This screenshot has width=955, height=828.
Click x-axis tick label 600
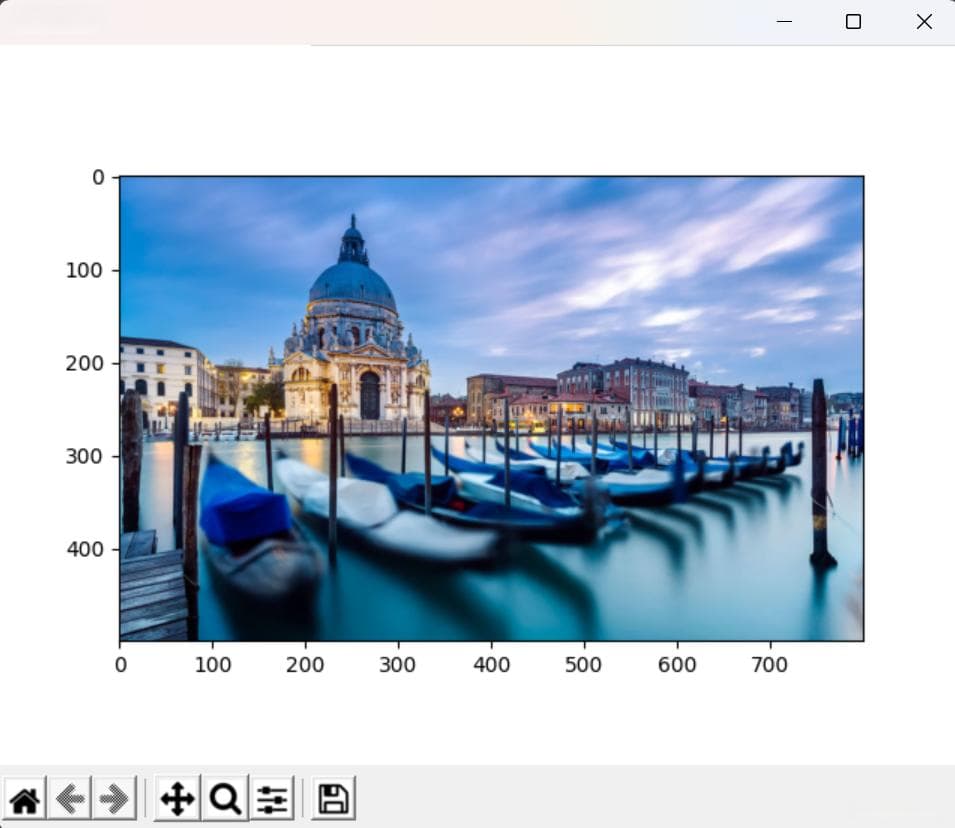[x=677, y=665]
